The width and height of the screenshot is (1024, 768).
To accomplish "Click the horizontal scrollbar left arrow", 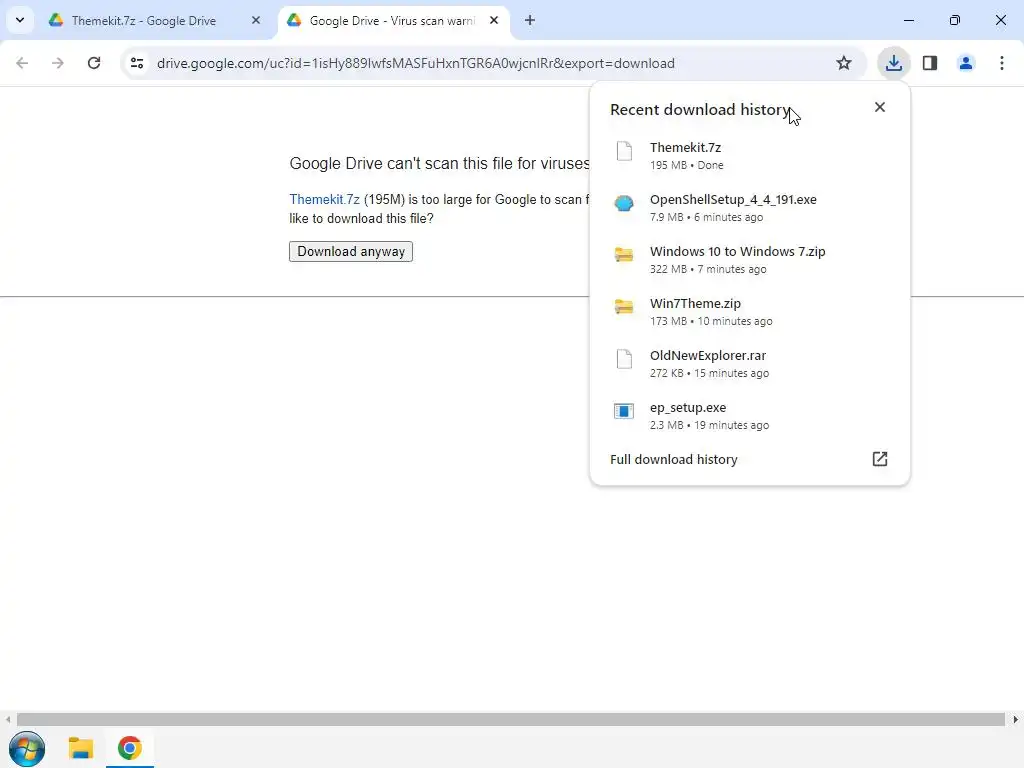I will pyautogui.click(x=8, y=719).
